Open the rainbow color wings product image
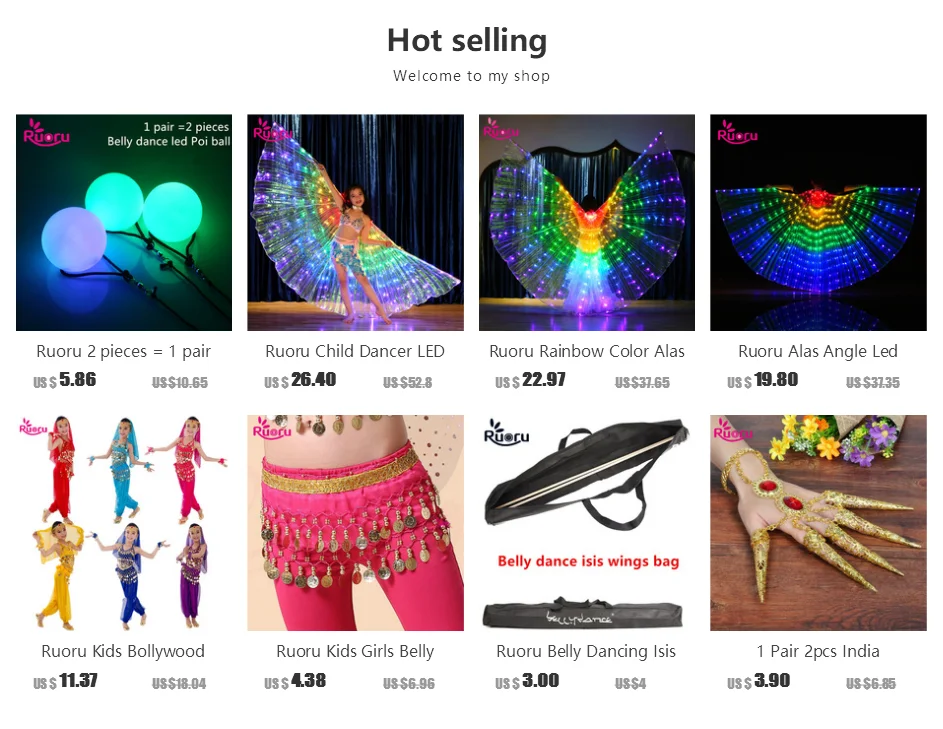943x729 pixels. pyautogui.click(x=587, y=223)
